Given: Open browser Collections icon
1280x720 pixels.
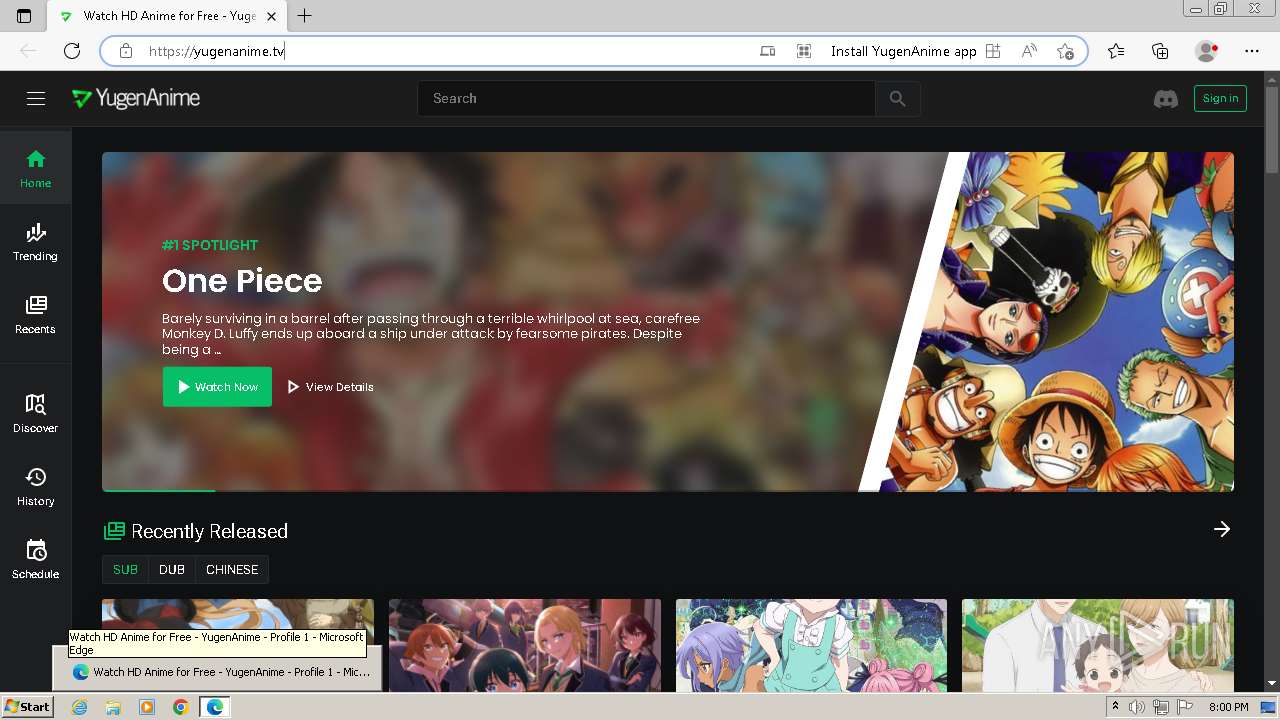Looking at the screenshot, I should coord(1160,51).
